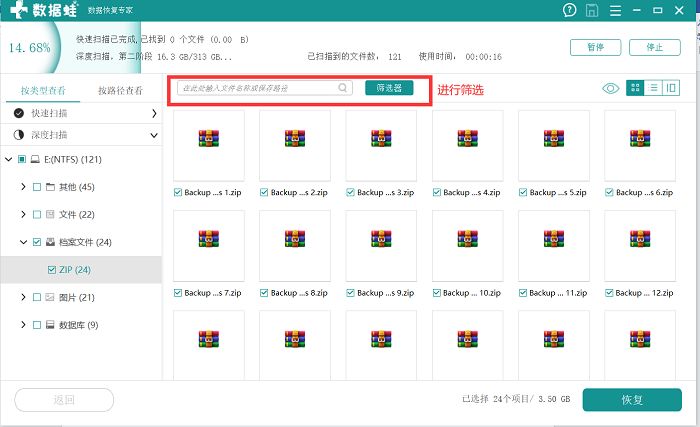Switch to the 按路径查看 tab
700x427 pixels.
[x=121, y=91]
